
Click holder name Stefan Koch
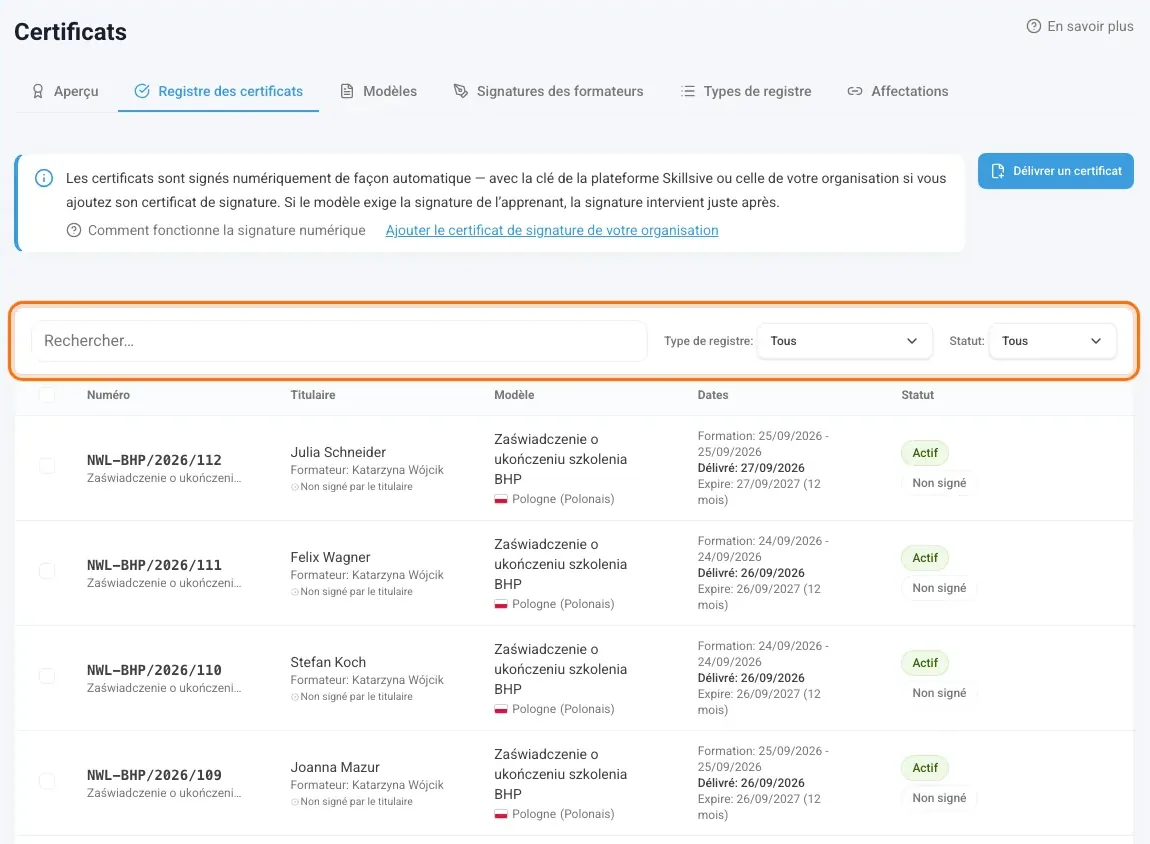(x=328, y=662)
